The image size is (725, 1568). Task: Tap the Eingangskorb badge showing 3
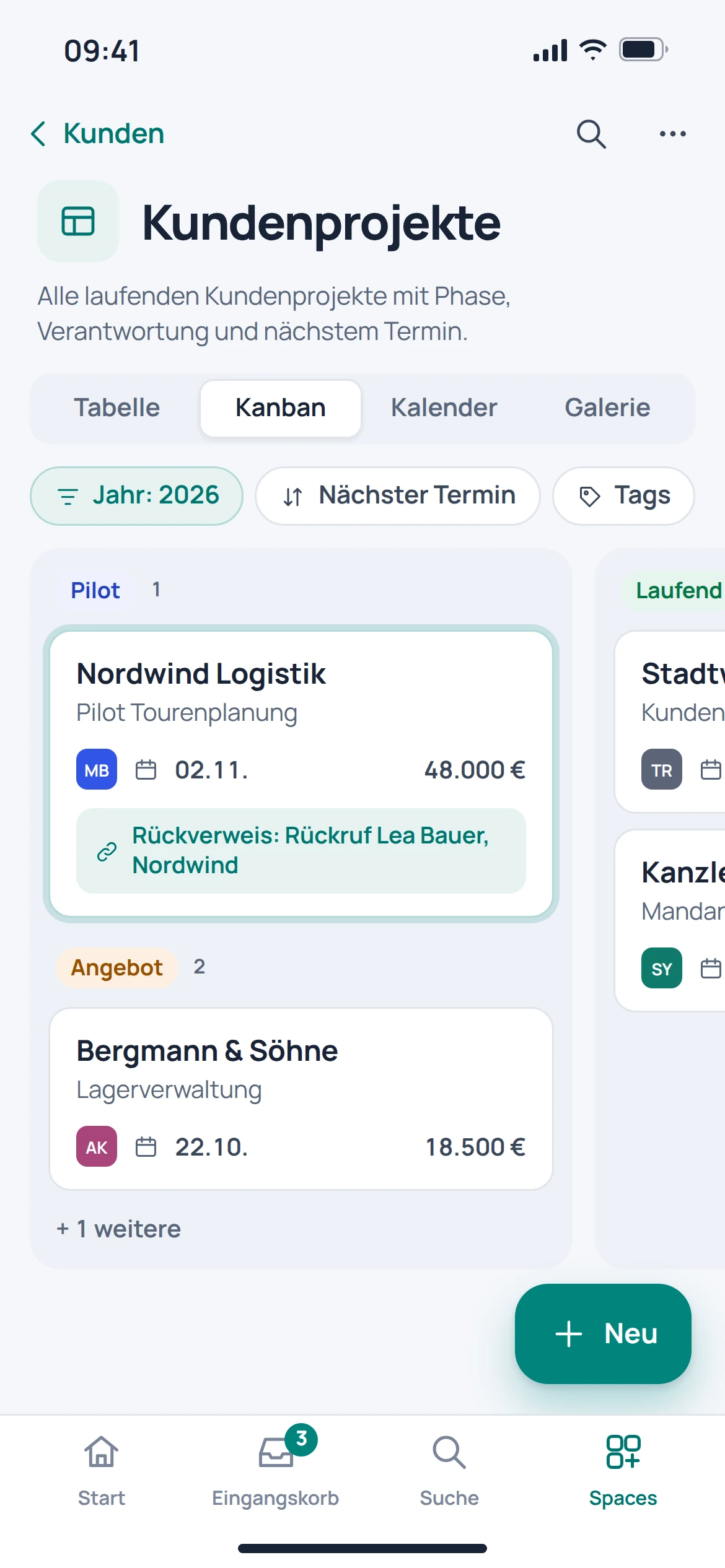301,1439
